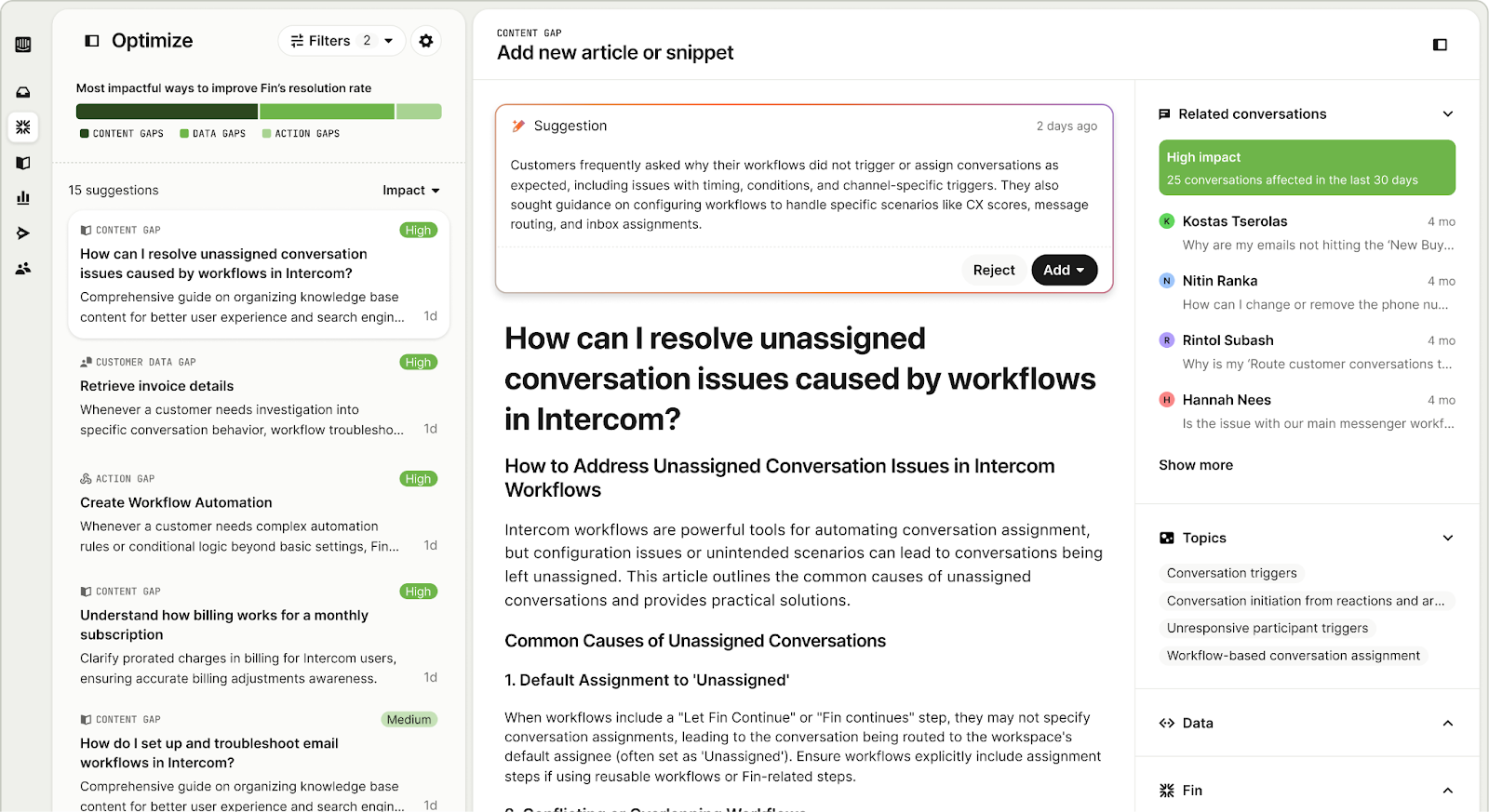This screenshot has width=1489, height=812.
Task: Select the Fin AI sidebar icon
Action: 23,126
